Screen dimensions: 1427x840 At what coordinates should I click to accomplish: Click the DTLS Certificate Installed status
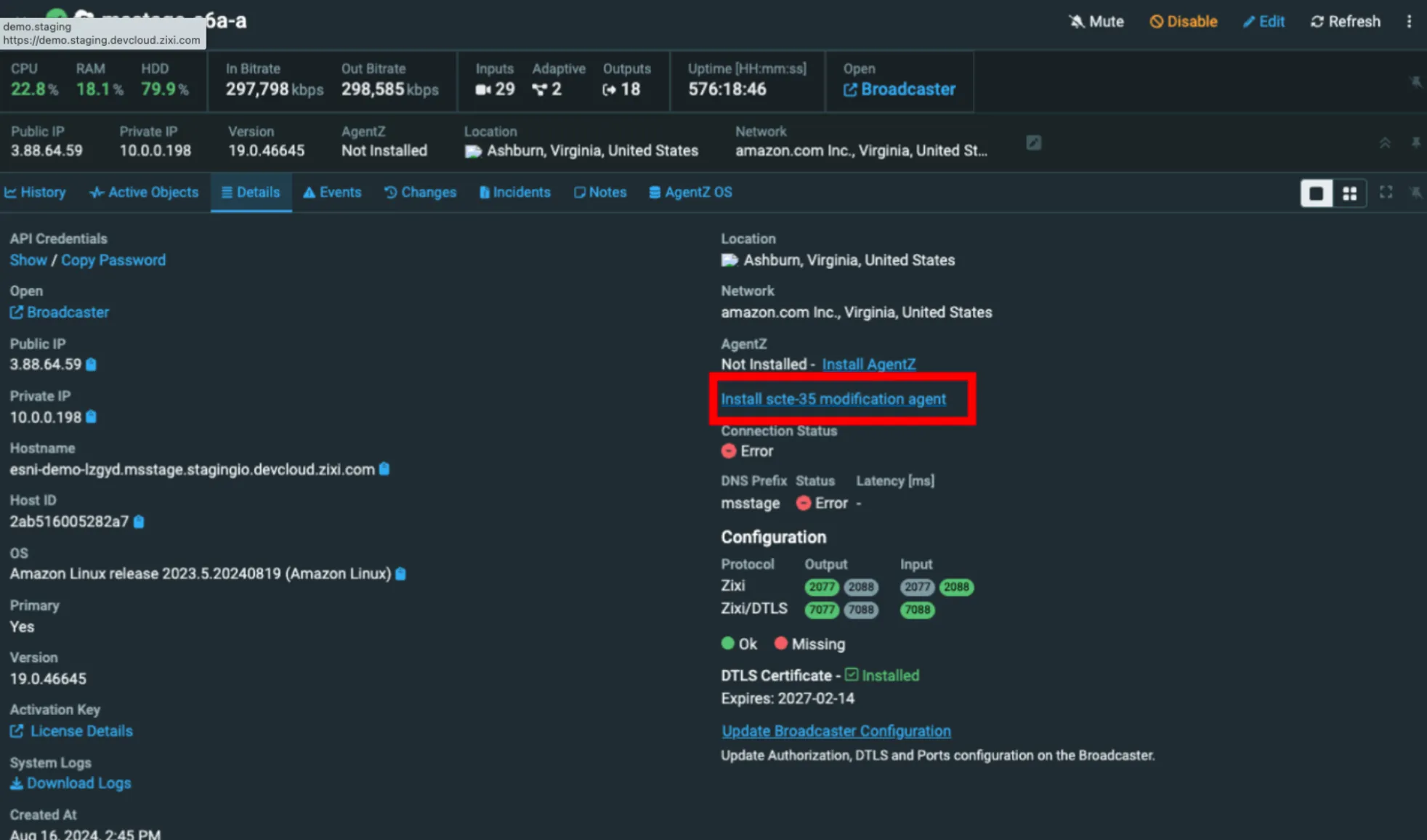(882, 675)
